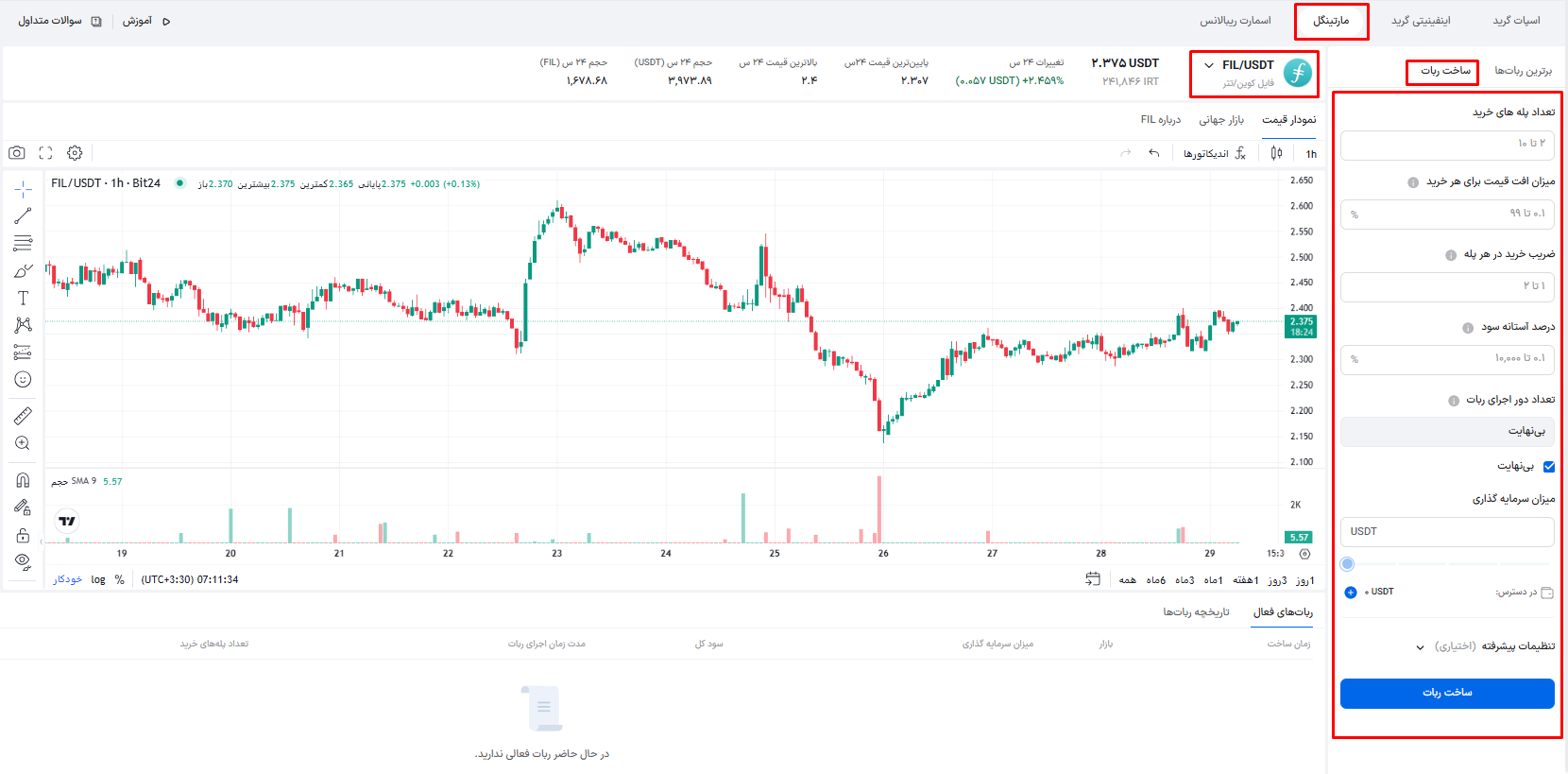The width and height of the screenshot is (1568, 774).
Task: Select the text annotation tool
Action: (23, 298)
